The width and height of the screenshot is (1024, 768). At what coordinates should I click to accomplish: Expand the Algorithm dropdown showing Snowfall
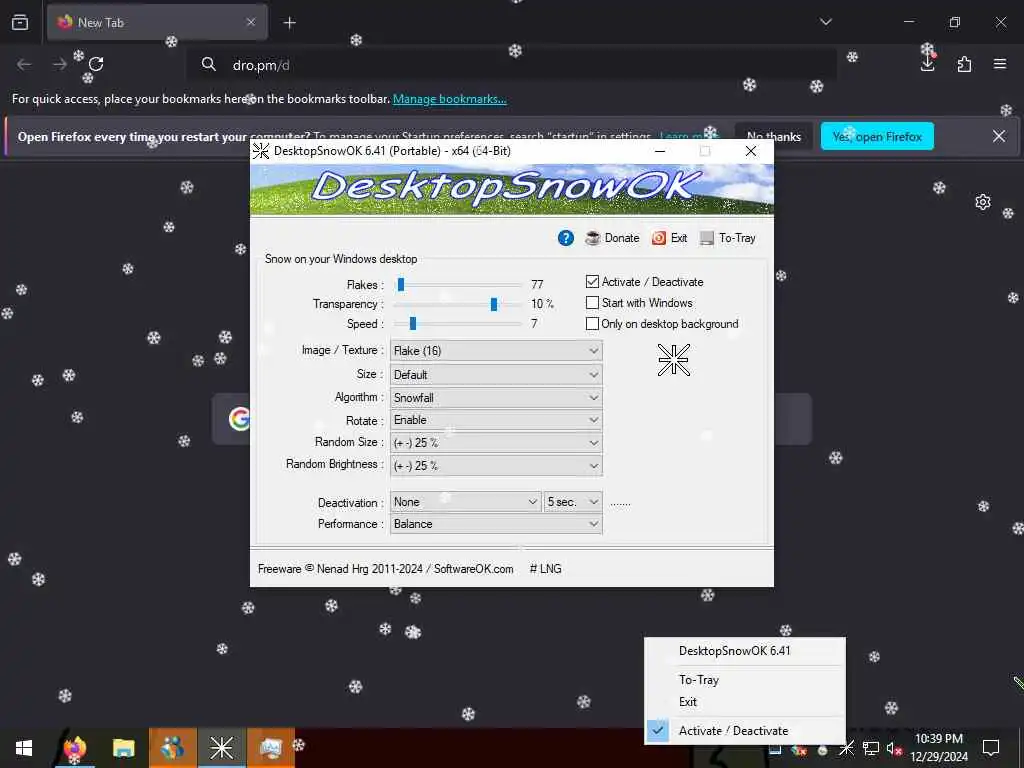pyautogui.click(x=496, y=398)
